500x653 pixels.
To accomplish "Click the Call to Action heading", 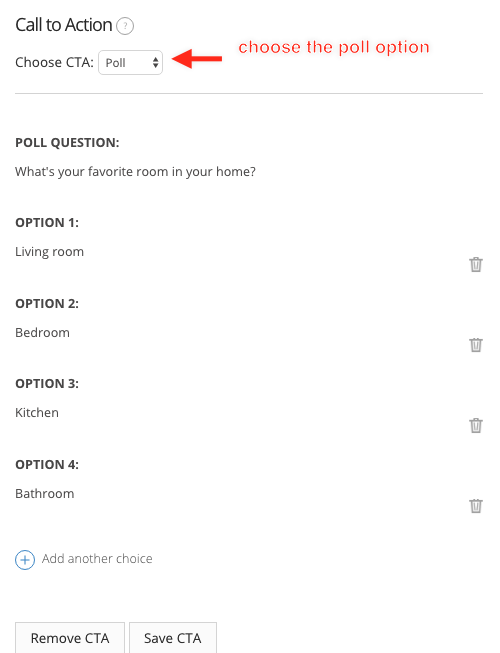I will click(64, 25).
